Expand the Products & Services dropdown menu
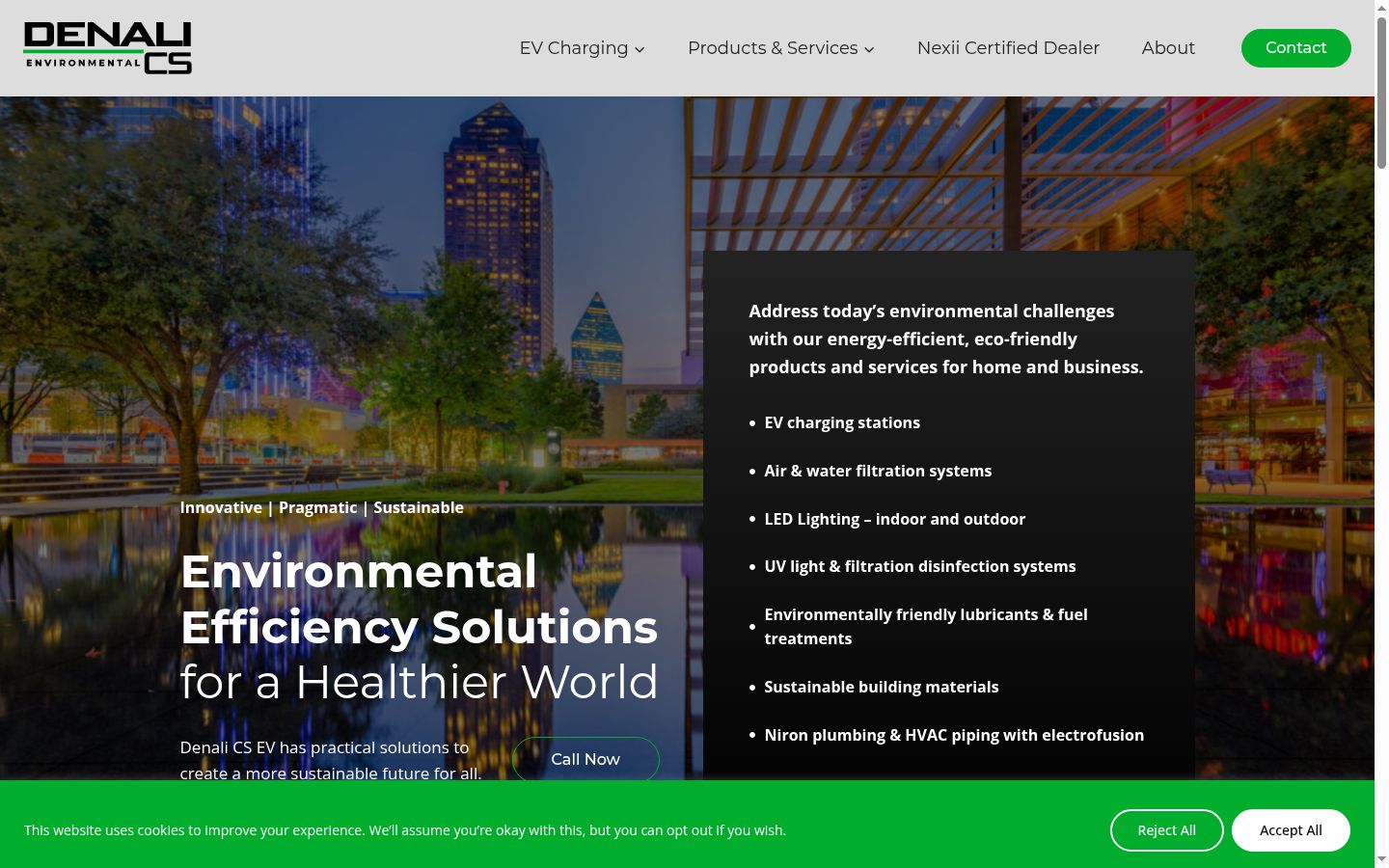The height and width of the screenshot is (868, 1389). click(780, 48)
